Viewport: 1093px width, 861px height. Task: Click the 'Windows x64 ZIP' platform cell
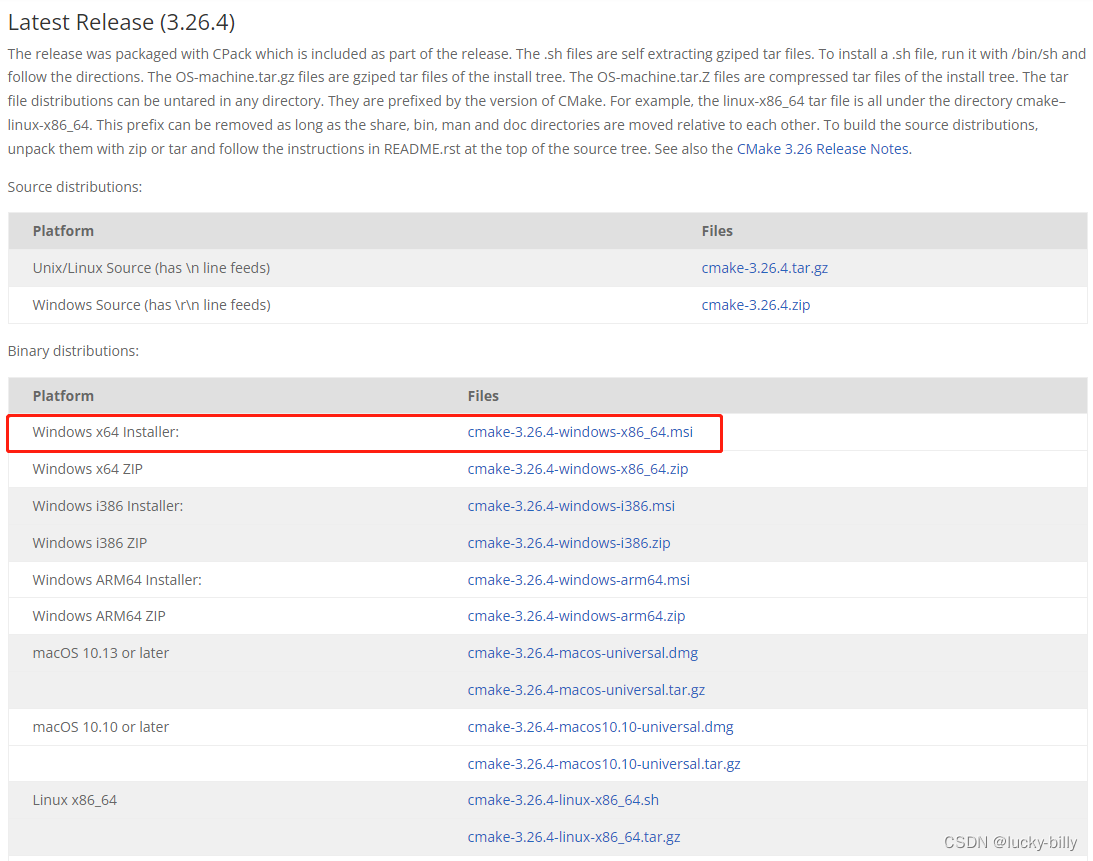tap(87, 469)
